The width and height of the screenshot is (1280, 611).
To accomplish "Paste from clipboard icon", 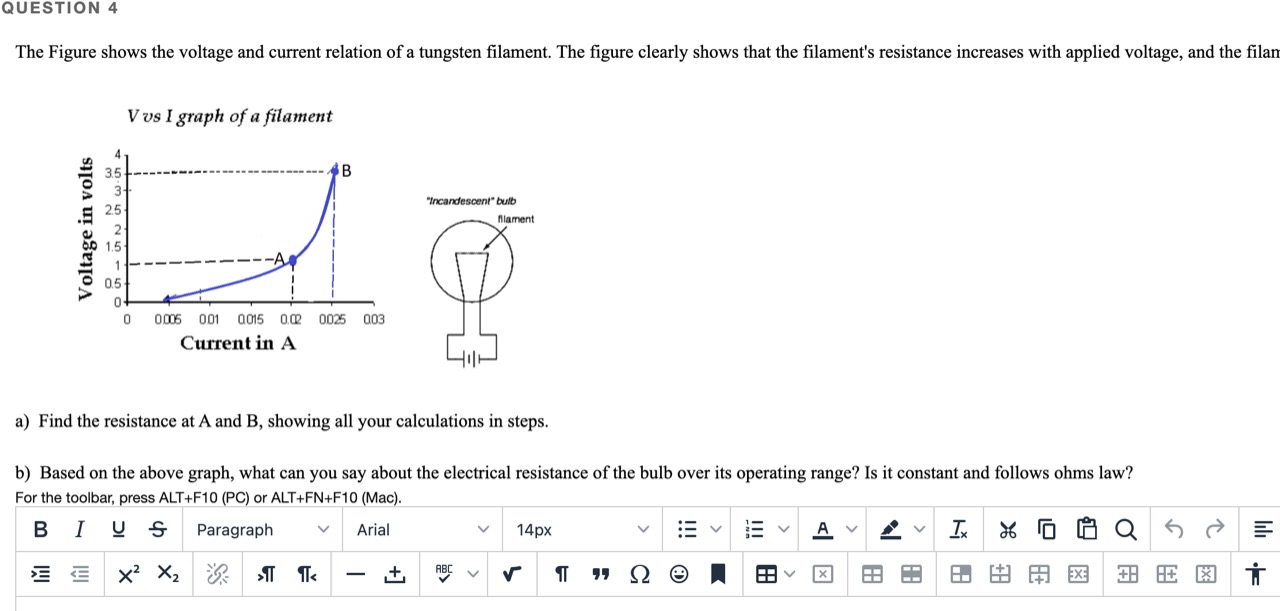I will click(x=1086, y=529).
